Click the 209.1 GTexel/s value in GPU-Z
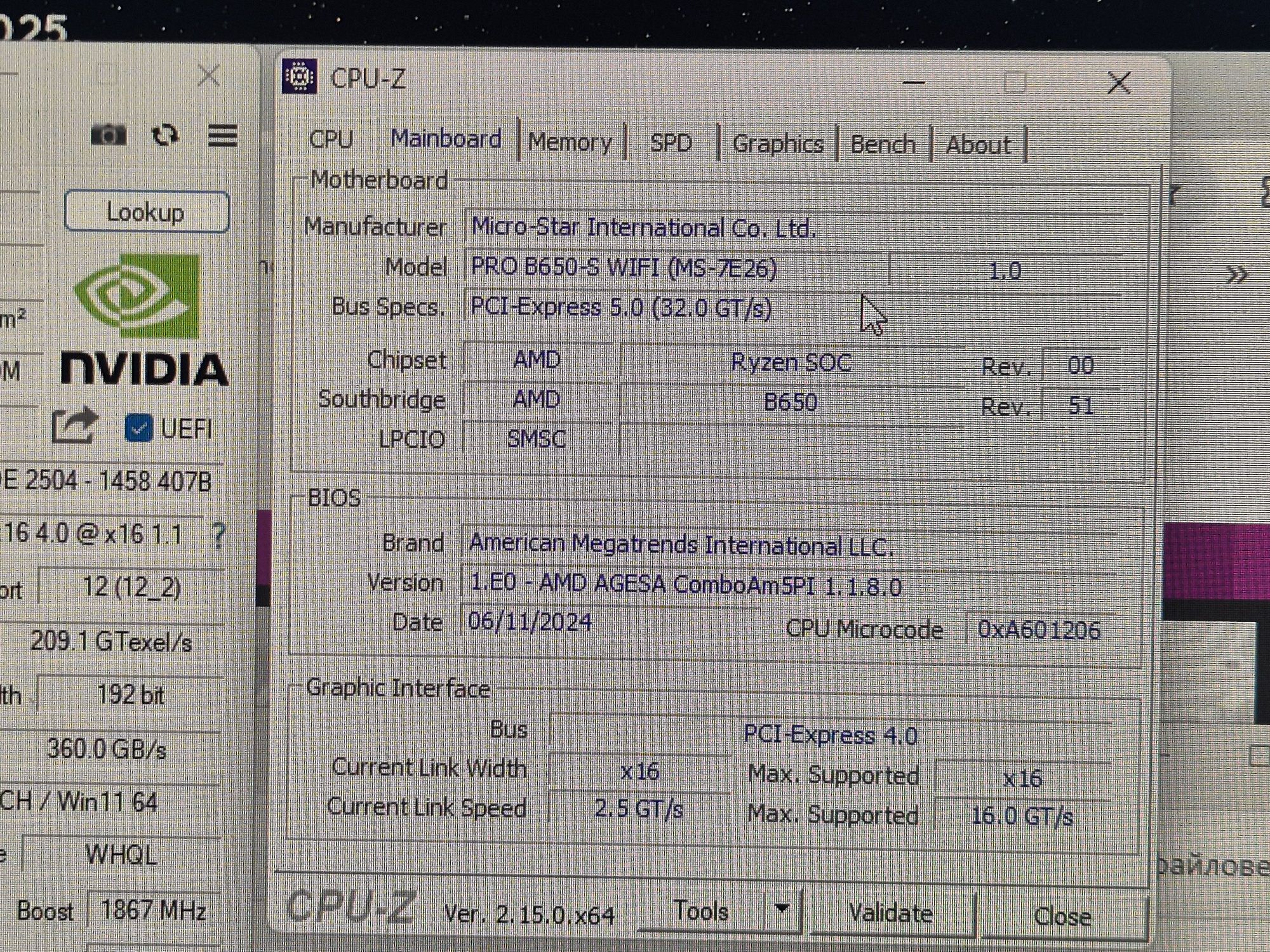The width and height of the screenshot is (1270, 952). [112, 642]
